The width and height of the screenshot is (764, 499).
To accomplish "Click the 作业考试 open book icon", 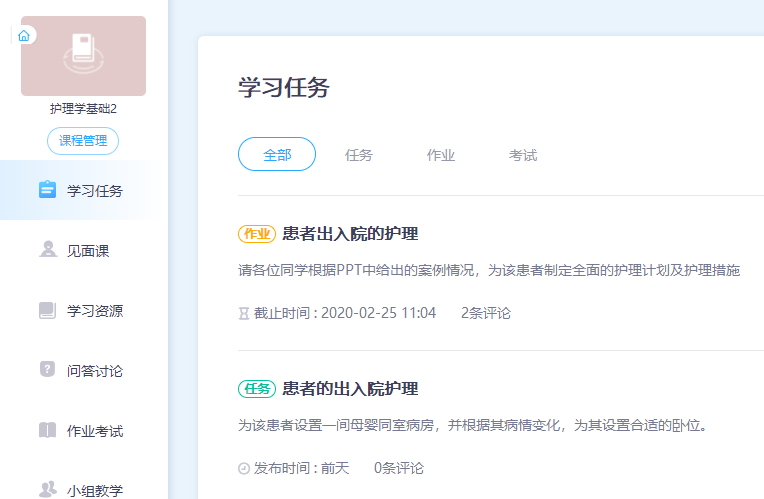I will coord(47,431).
